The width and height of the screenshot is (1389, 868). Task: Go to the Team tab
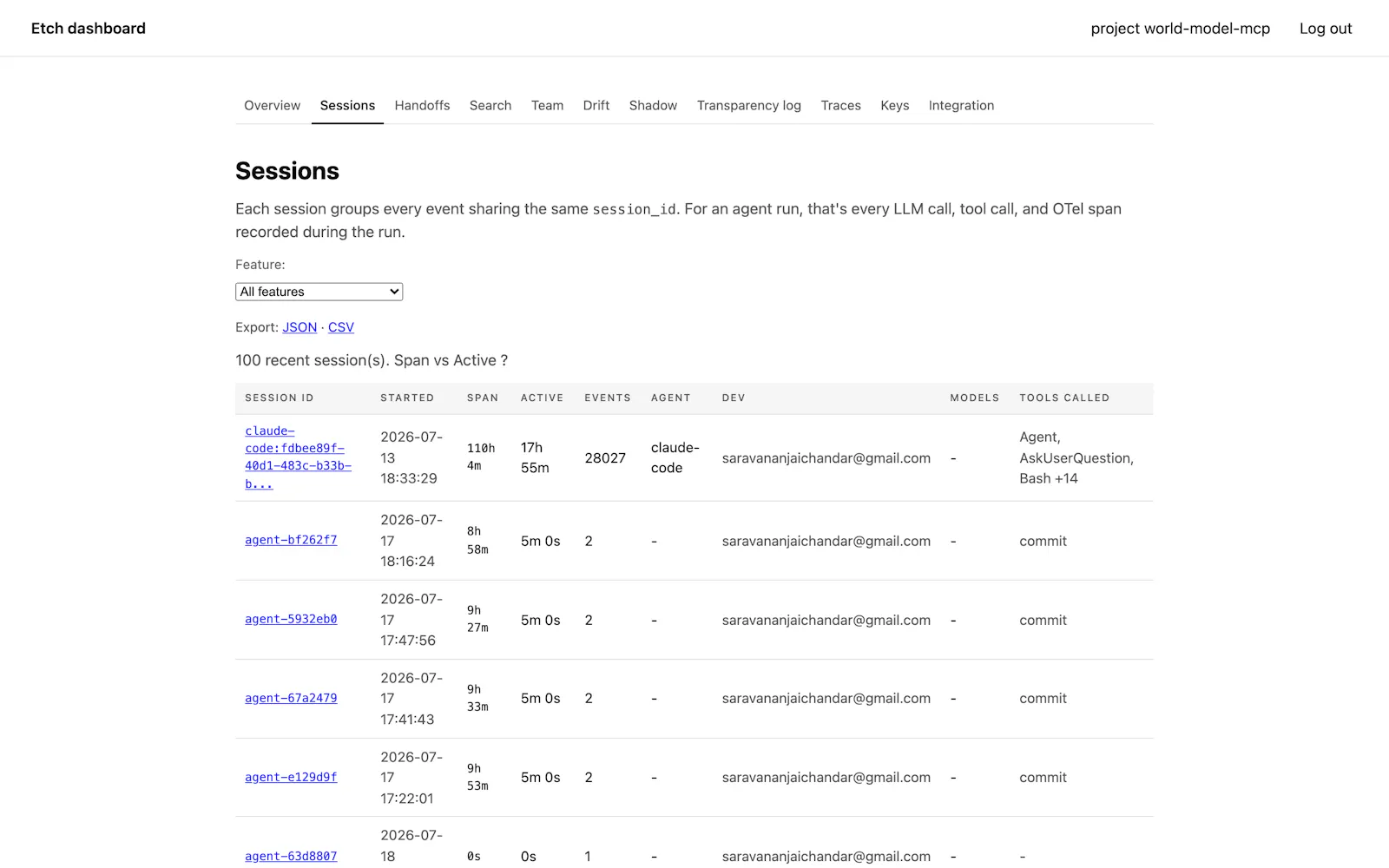tap(547, 105)
